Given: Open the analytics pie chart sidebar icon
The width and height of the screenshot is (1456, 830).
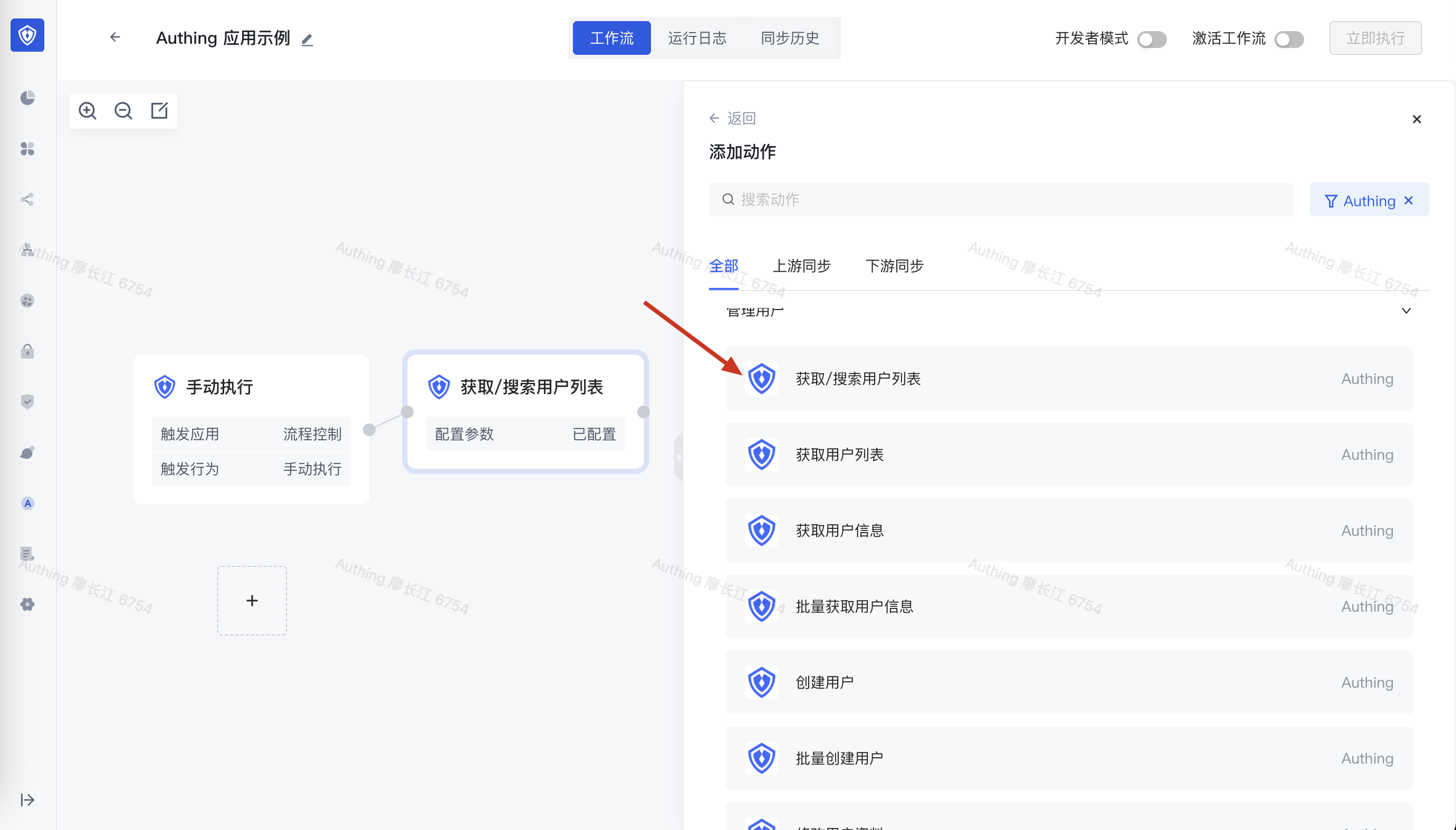Looking at the screenshot, I should (27, 98).
